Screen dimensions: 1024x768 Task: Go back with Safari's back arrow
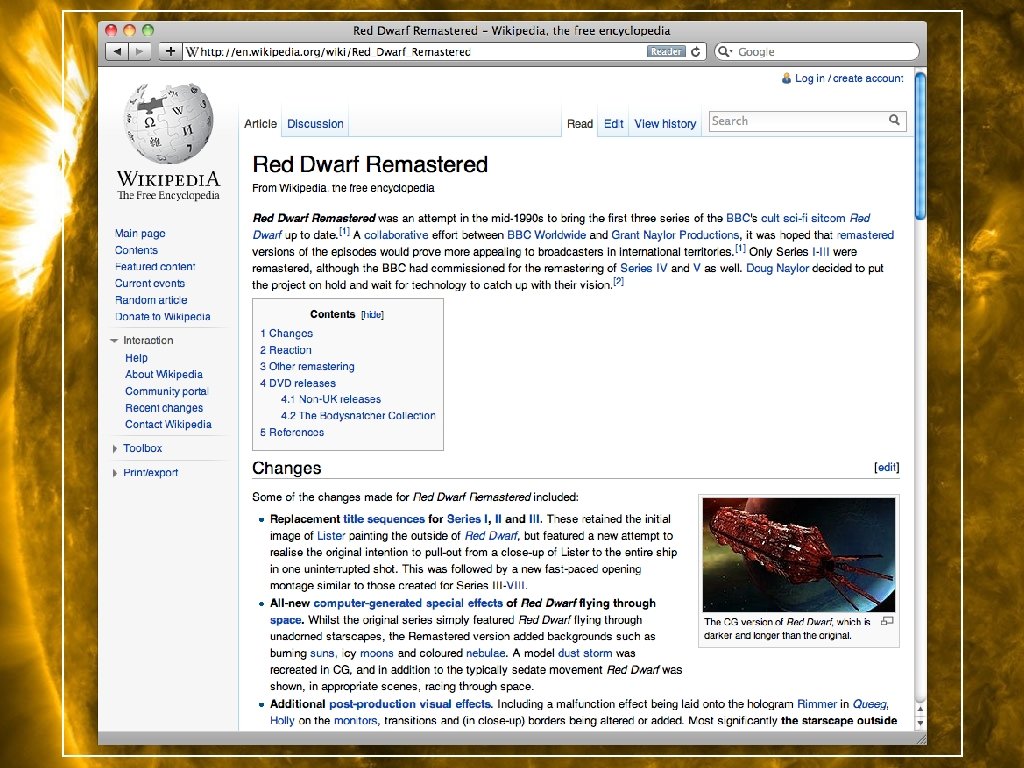(117, 52)
